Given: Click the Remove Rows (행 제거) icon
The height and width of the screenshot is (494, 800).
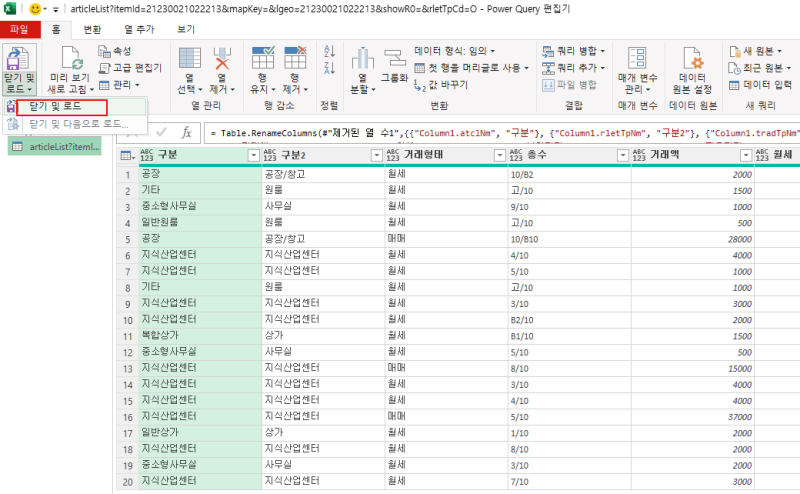Looking at the screenshot, I should [x=295, y=58].
